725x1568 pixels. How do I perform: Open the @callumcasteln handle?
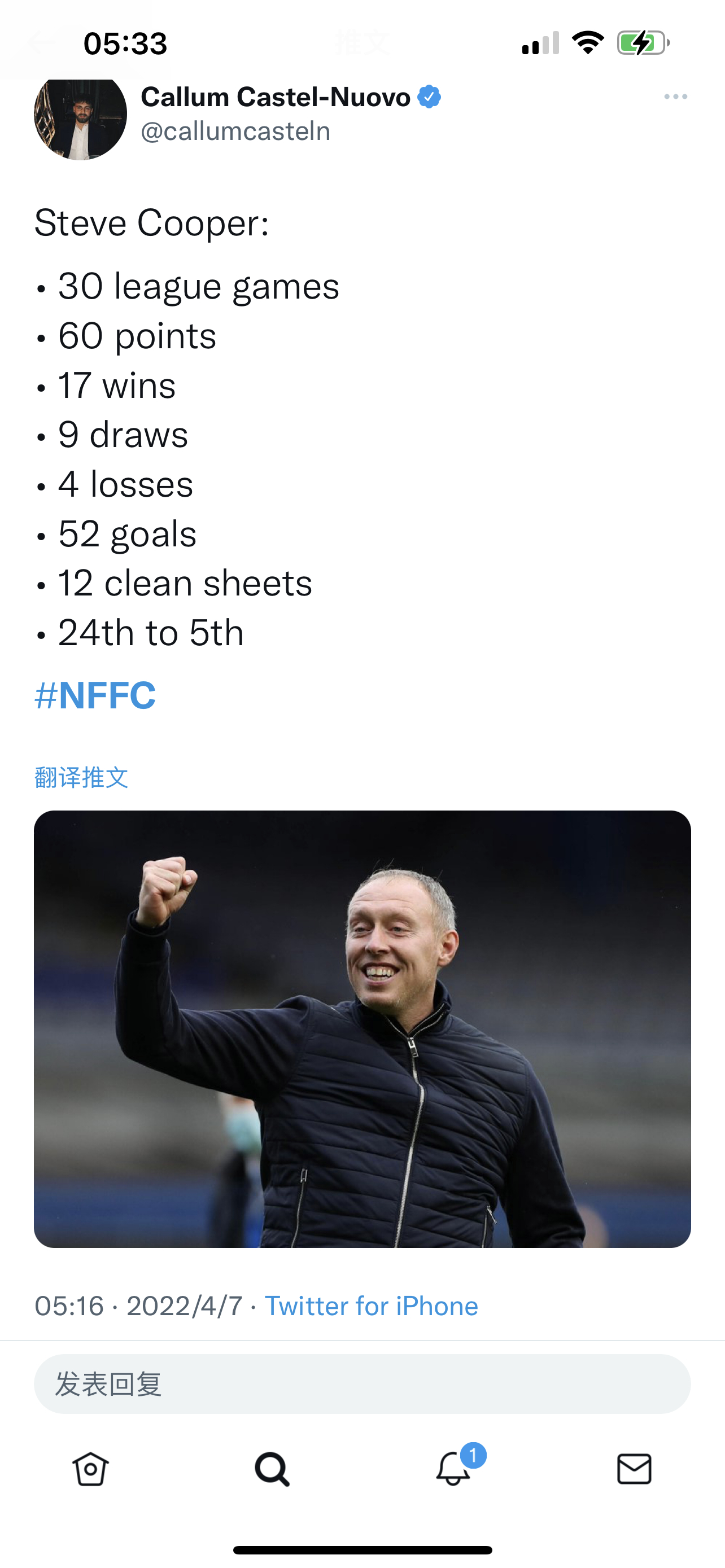coord(235,132)
